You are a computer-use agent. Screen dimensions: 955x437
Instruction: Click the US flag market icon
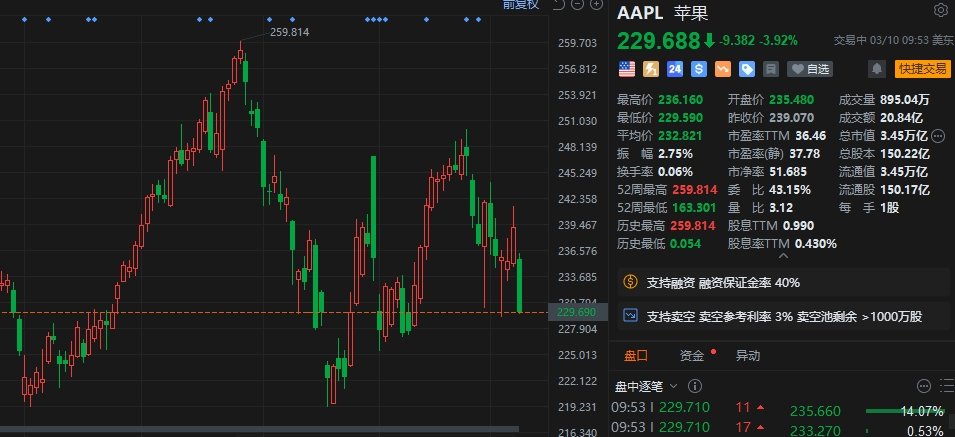click(x=627, y=69)
